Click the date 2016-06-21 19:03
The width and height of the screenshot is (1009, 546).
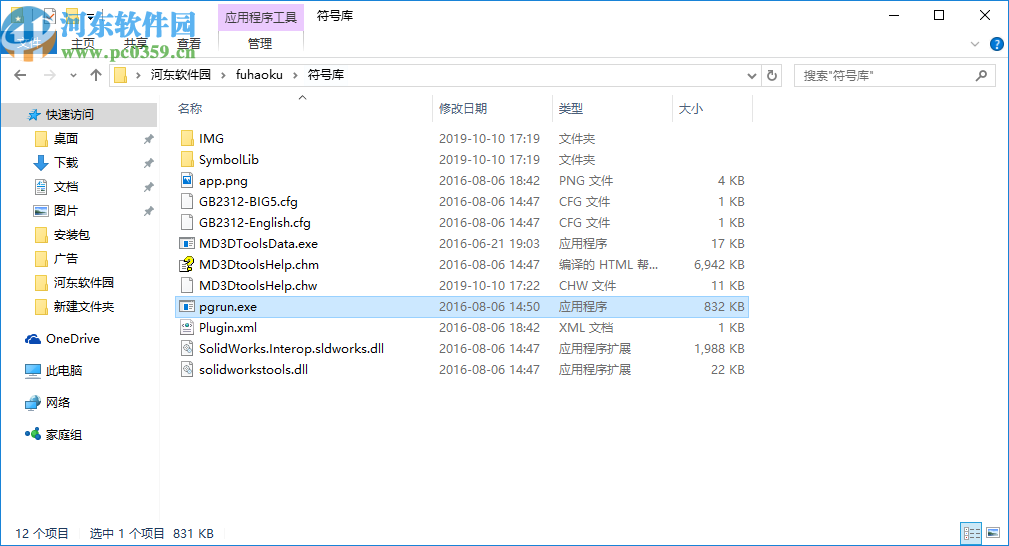(489, 244)
